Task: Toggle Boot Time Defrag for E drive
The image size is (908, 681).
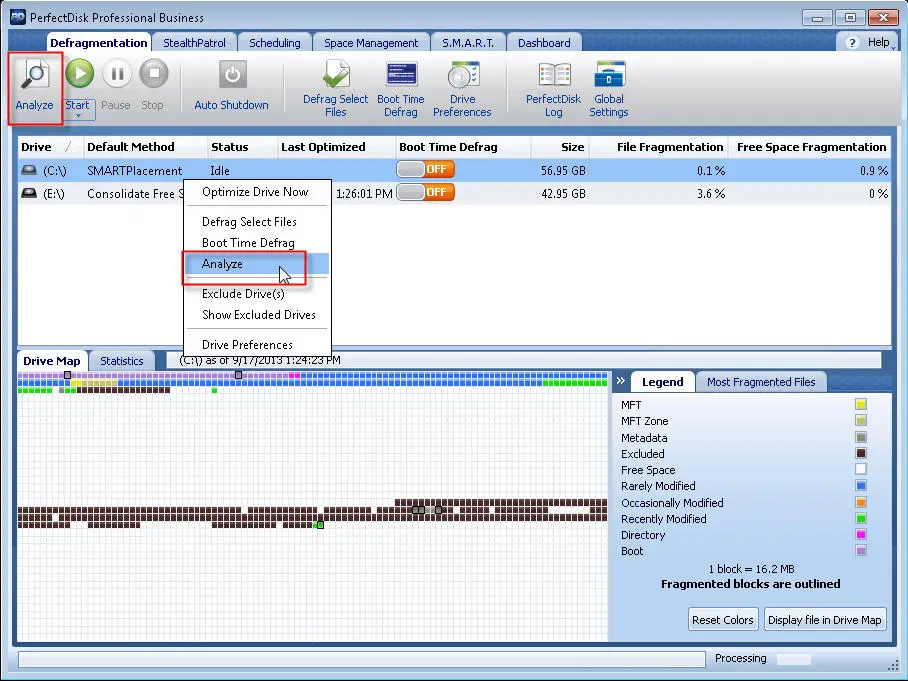Action: (425, 193)
